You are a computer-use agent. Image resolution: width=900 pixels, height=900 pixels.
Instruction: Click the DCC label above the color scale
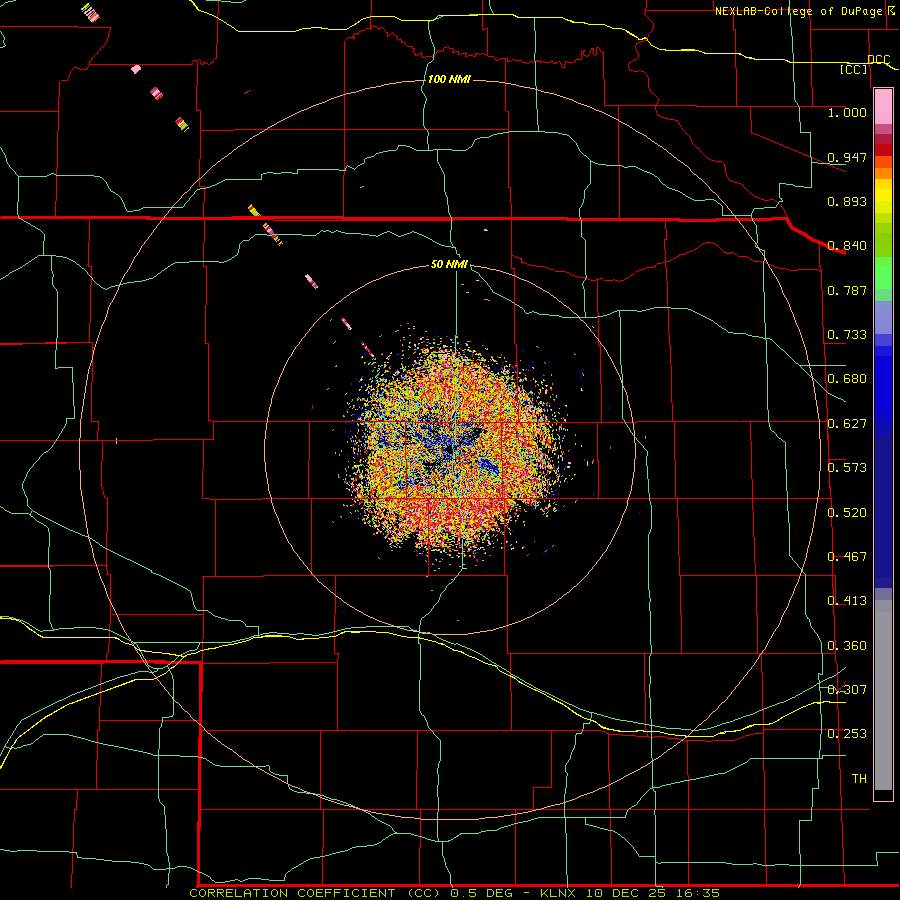click(878, 60)
